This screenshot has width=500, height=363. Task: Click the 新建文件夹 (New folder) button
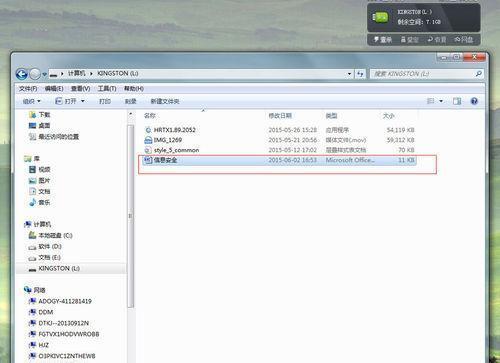(165, 101)
